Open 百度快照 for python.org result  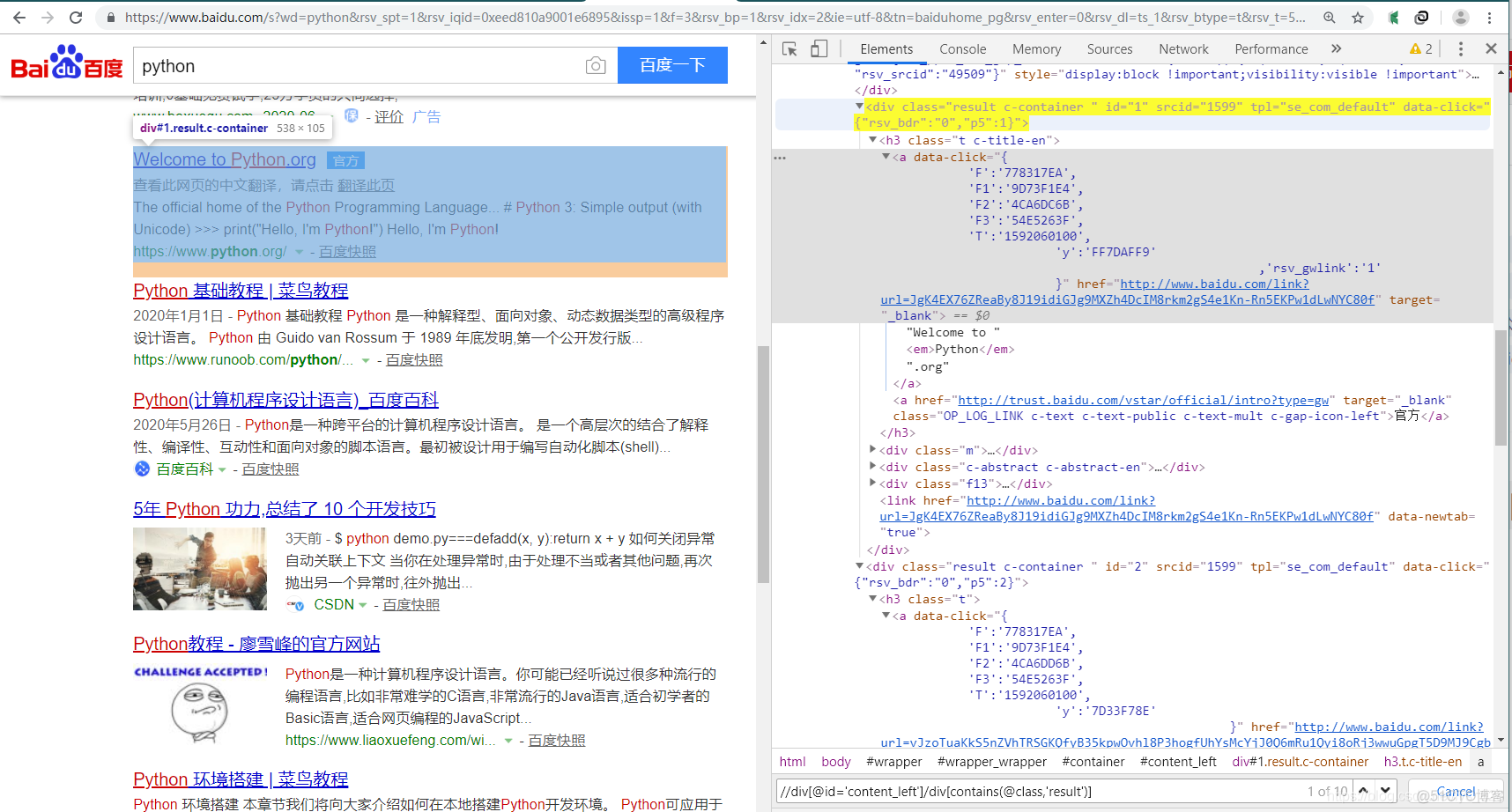(347, 252)
